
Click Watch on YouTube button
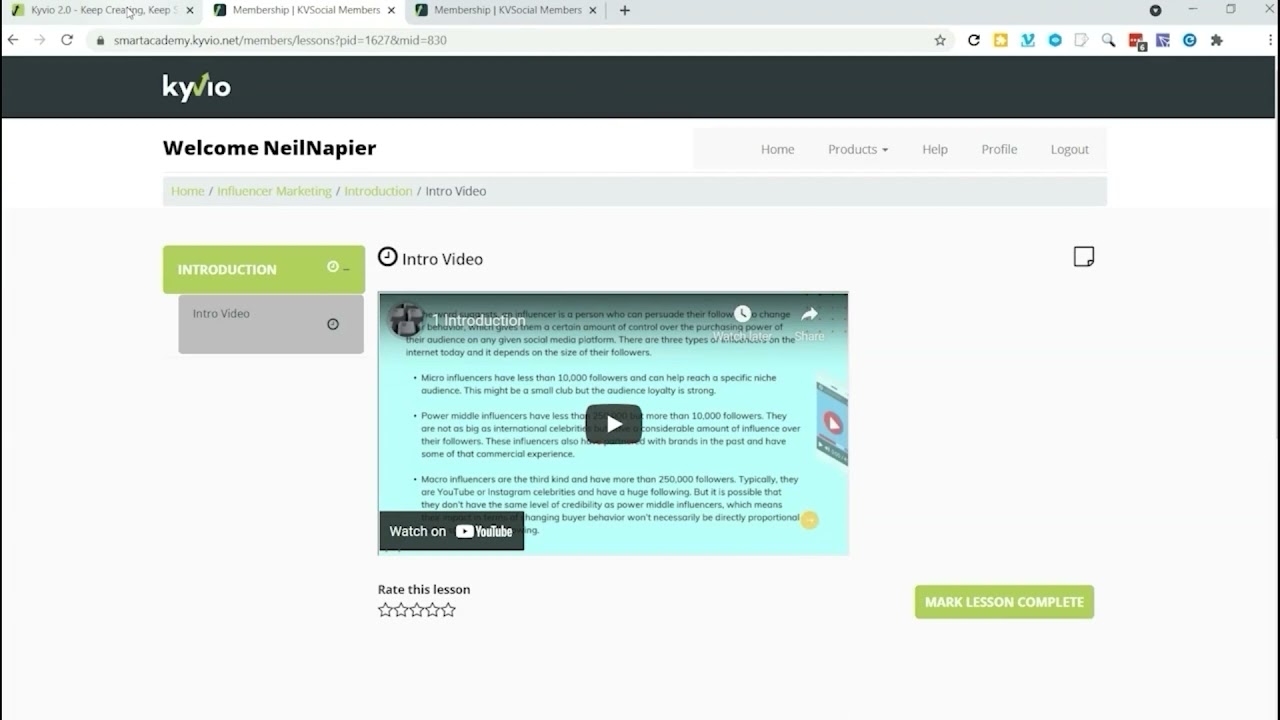tap(451, 531)
